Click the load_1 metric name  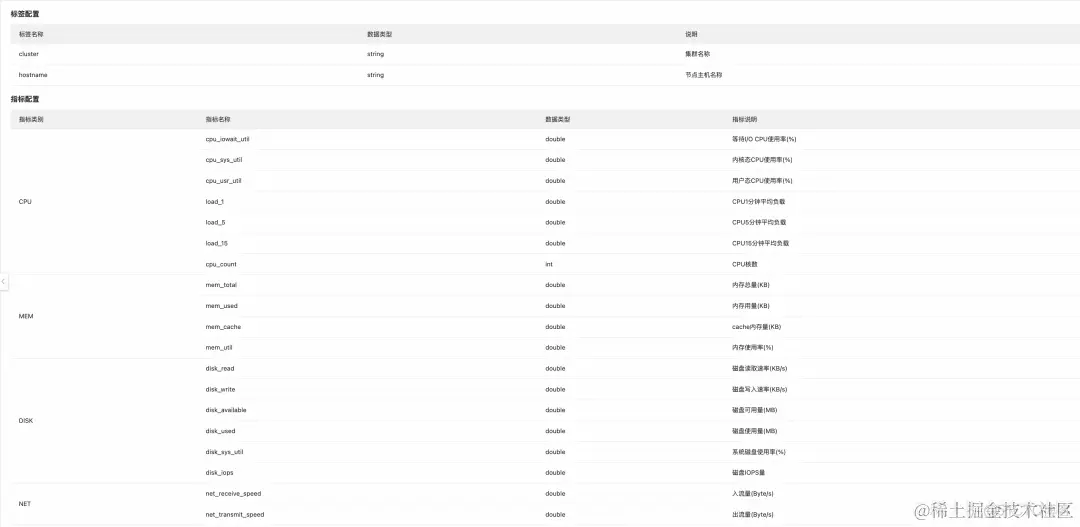[215, 202]
